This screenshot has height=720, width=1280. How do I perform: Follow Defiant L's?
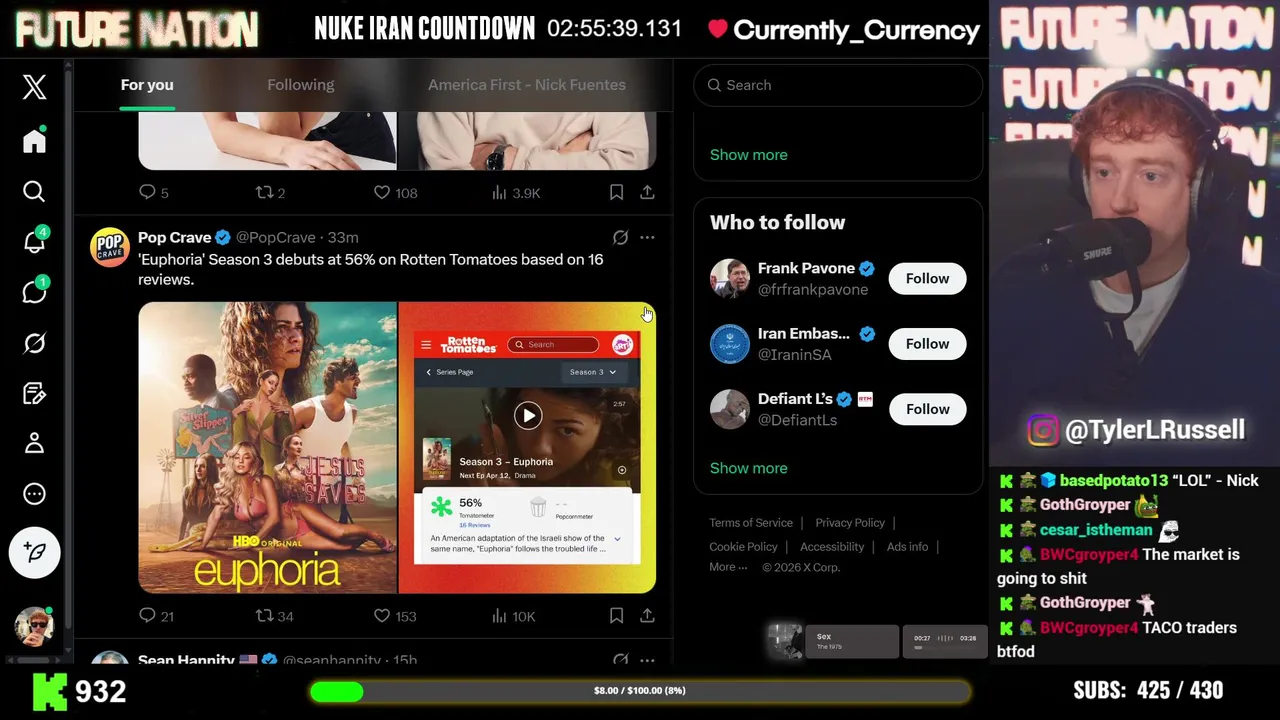(x=927, y=409)
